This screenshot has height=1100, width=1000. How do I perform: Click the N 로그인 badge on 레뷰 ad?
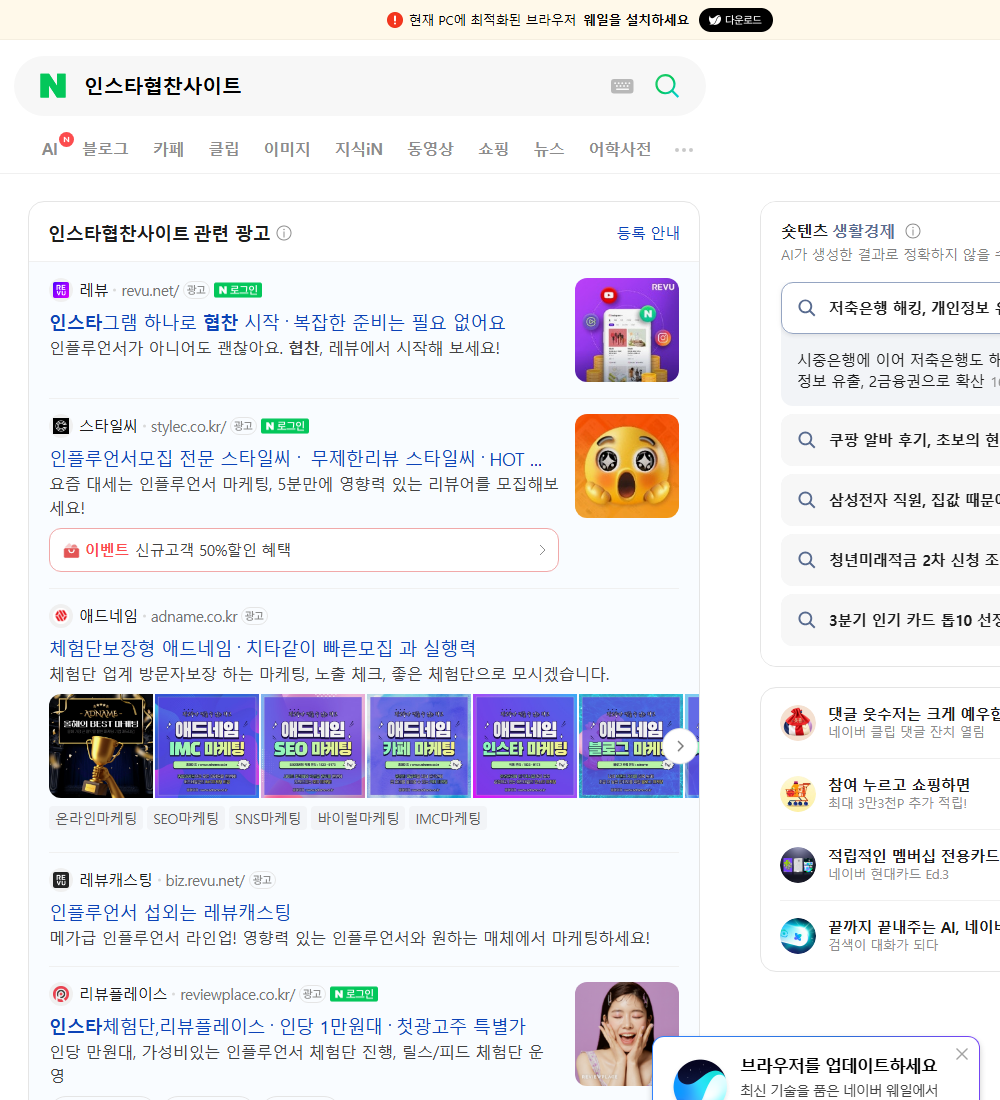point(238,290)
